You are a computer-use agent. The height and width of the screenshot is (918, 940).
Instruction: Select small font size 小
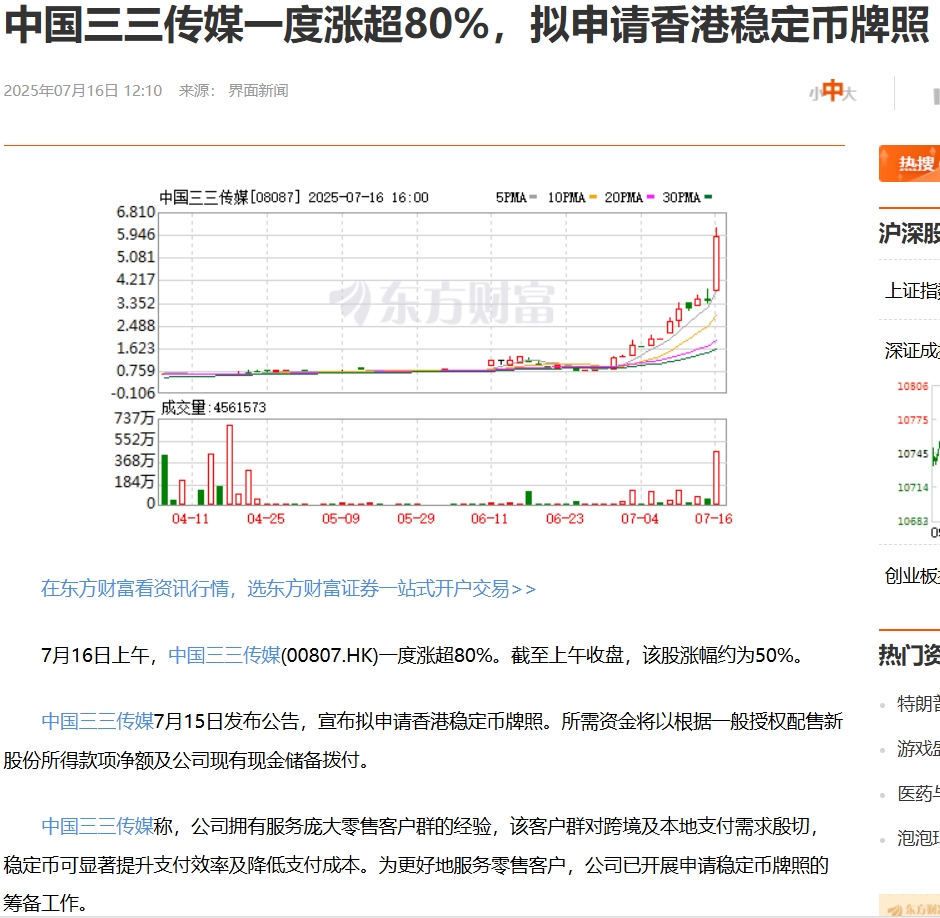pos(815,94)
